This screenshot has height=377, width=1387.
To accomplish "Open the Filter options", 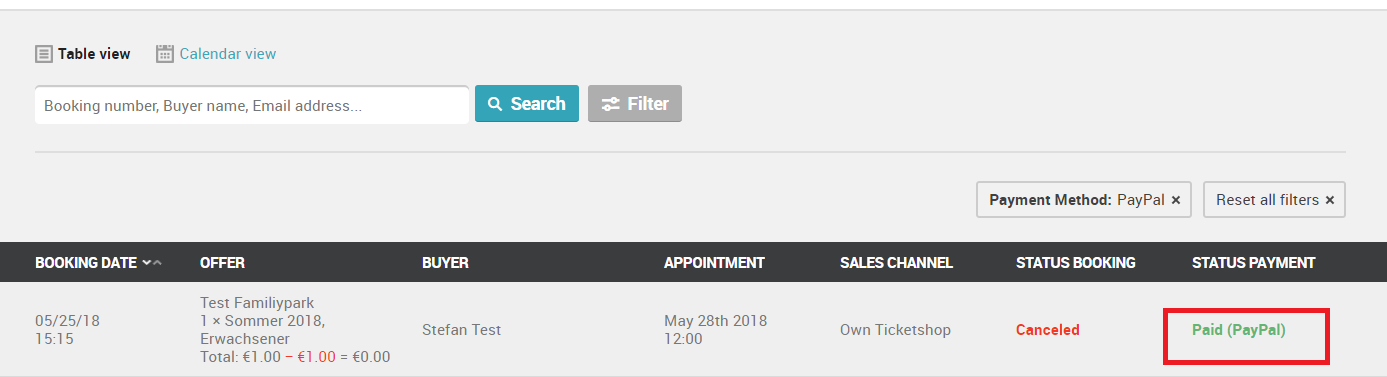I will click(x=635, y=104).
